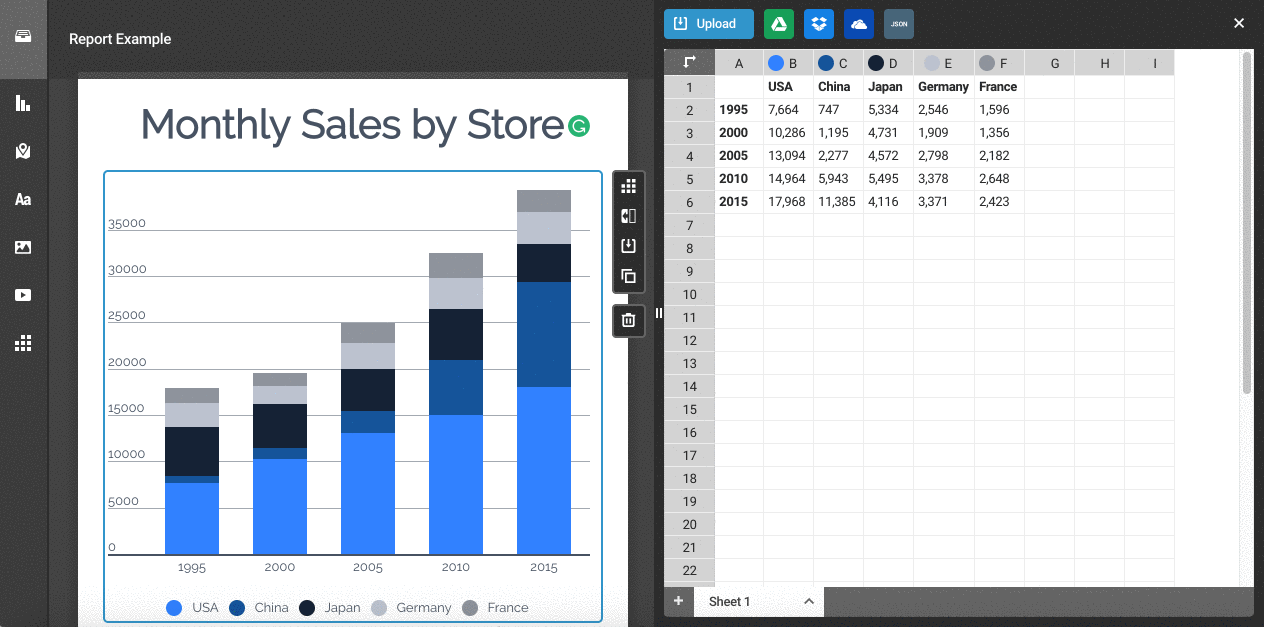Screen dimensions: 1264x627
Task: Change column C series color swatch
Action: click(826, 63)
